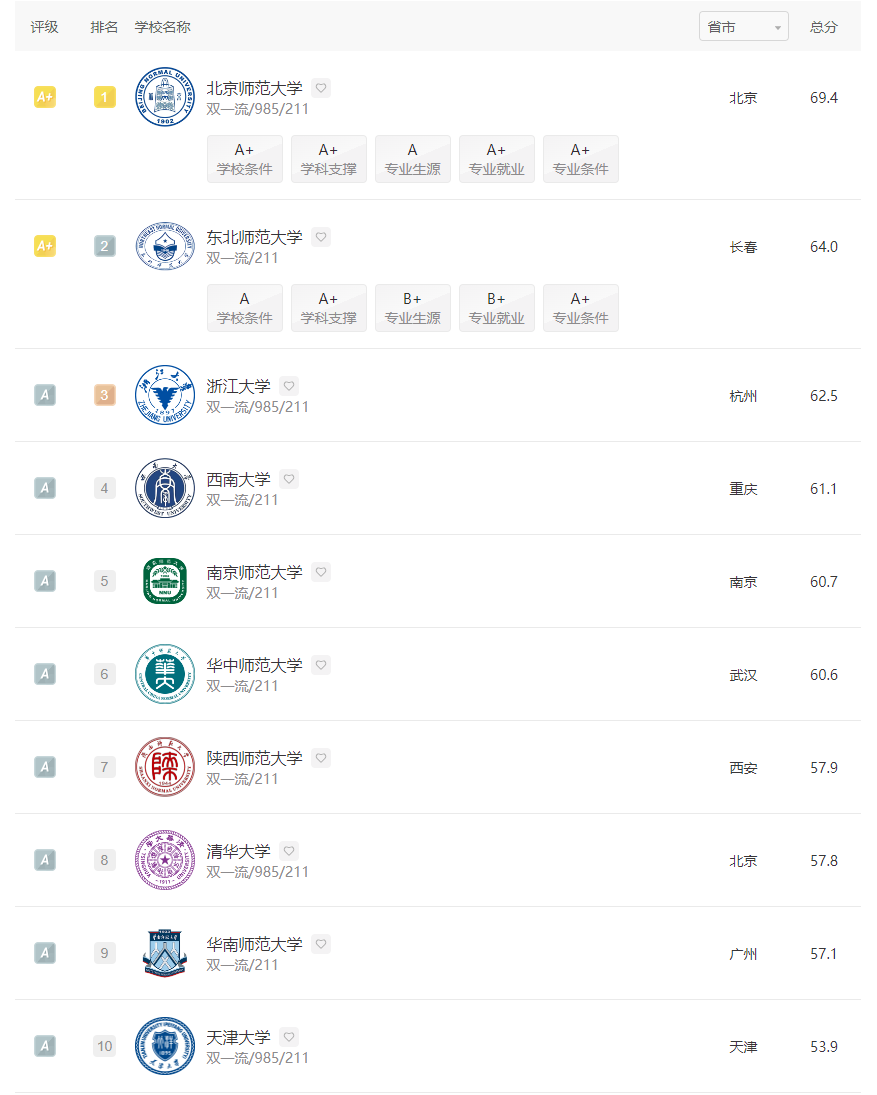877x1095 pixels.
Task: Open the 省市 dropdown filter
Action: pos(744,27)
